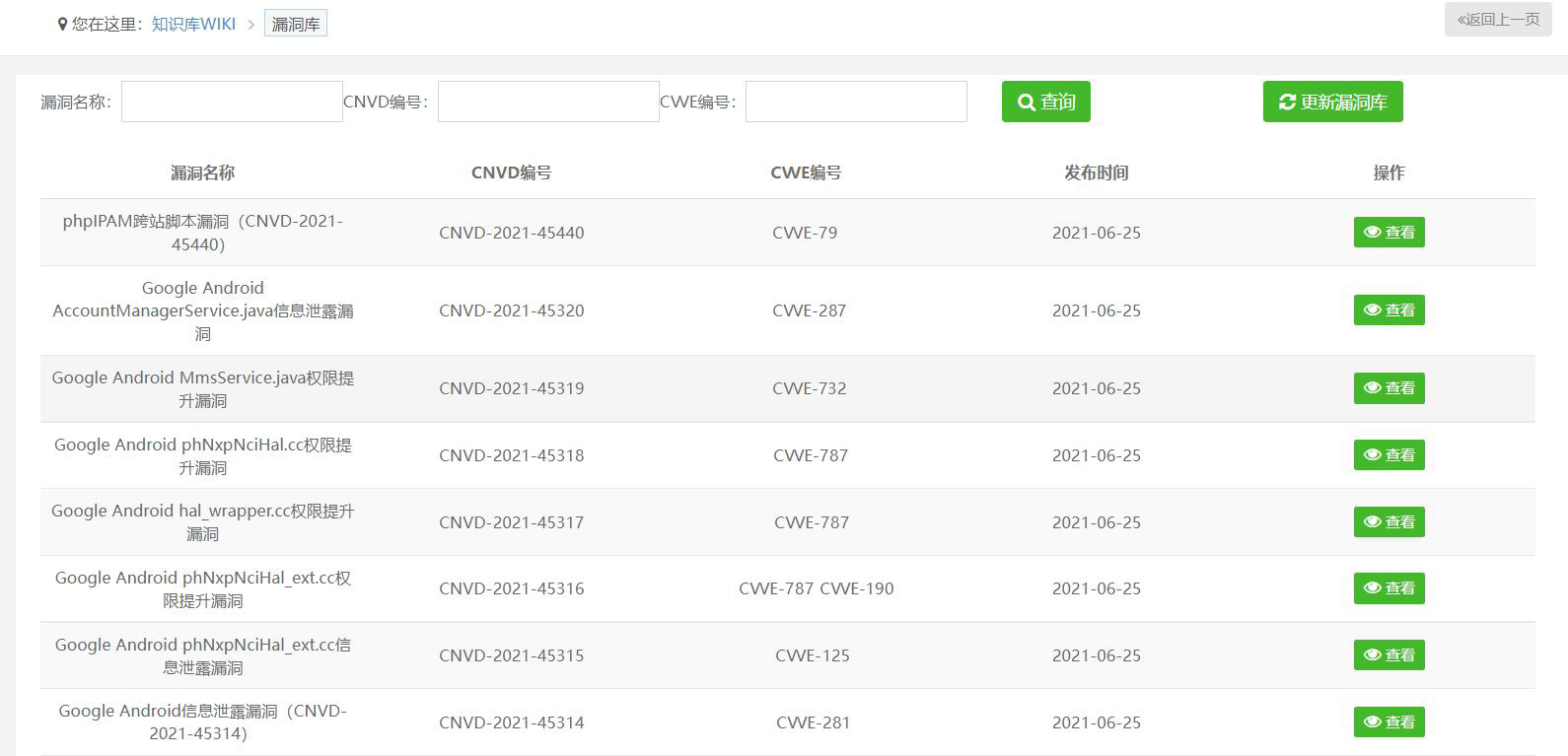View details for CNVD-2021-45314
This screenshot has width=1568, height=756.
(x=1389, y=722)
